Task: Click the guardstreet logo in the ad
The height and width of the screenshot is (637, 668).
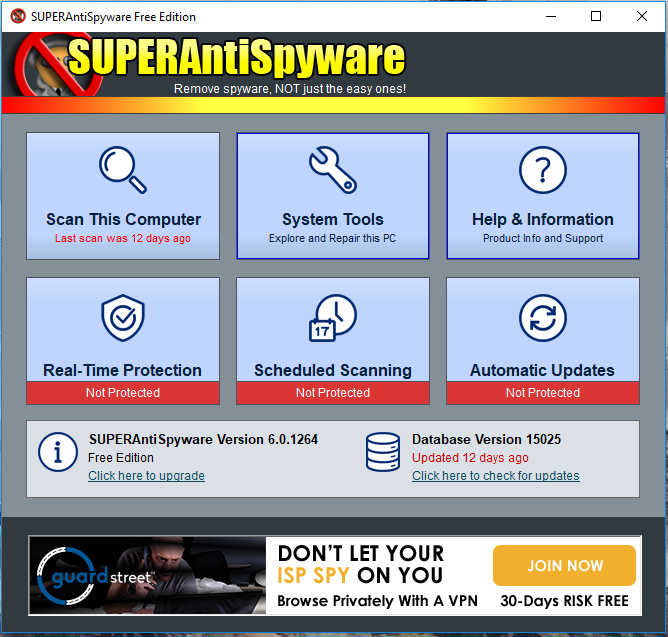Action: pos(95,576)
